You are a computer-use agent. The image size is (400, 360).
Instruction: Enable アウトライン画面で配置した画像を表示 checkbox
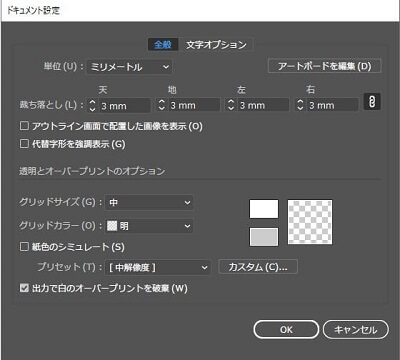click(24, 126)
